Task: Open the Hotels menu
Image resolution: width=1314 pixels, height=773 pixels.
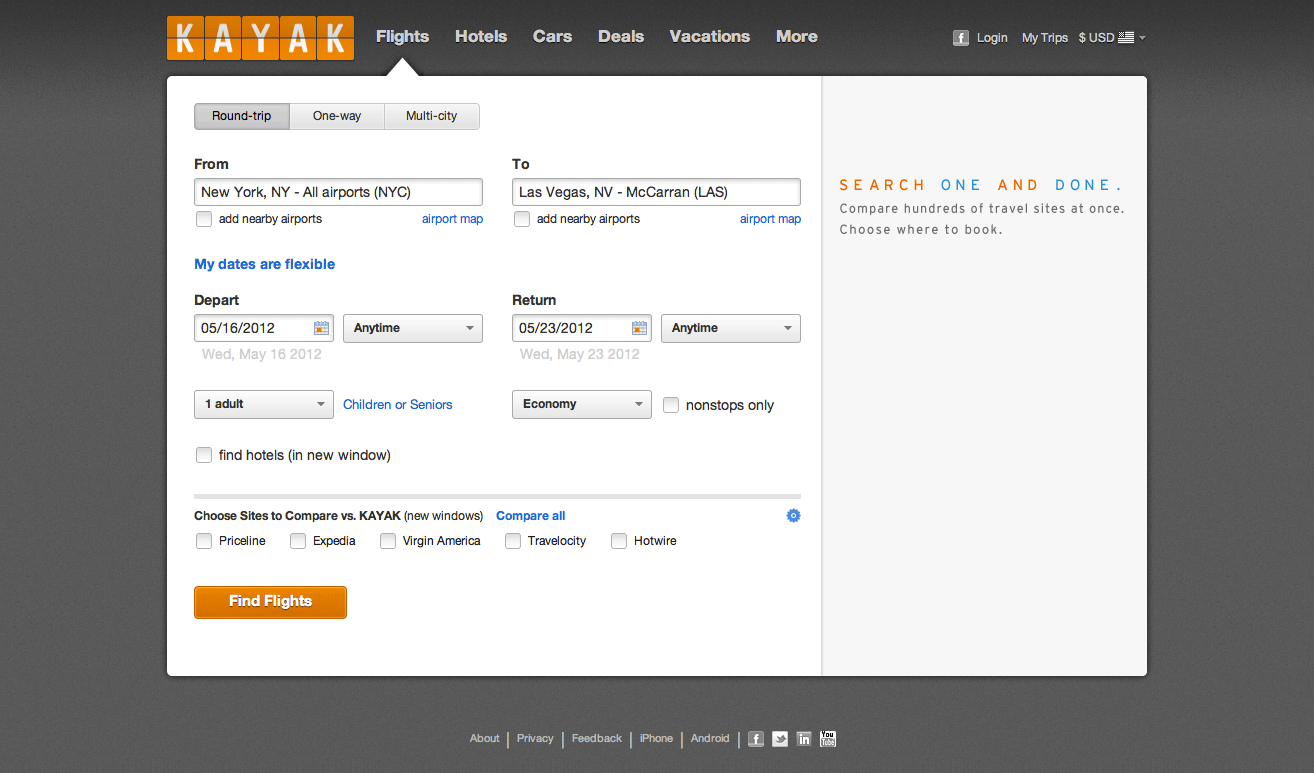Action: pyautogui.click(x=481, y=36)
